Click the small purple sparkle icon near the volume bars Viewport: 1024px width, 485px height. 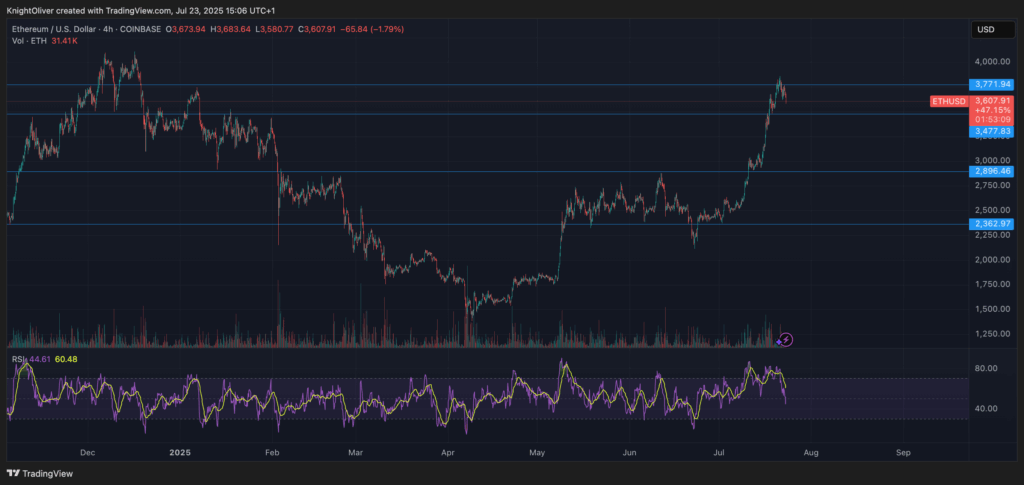click(779, 343)
